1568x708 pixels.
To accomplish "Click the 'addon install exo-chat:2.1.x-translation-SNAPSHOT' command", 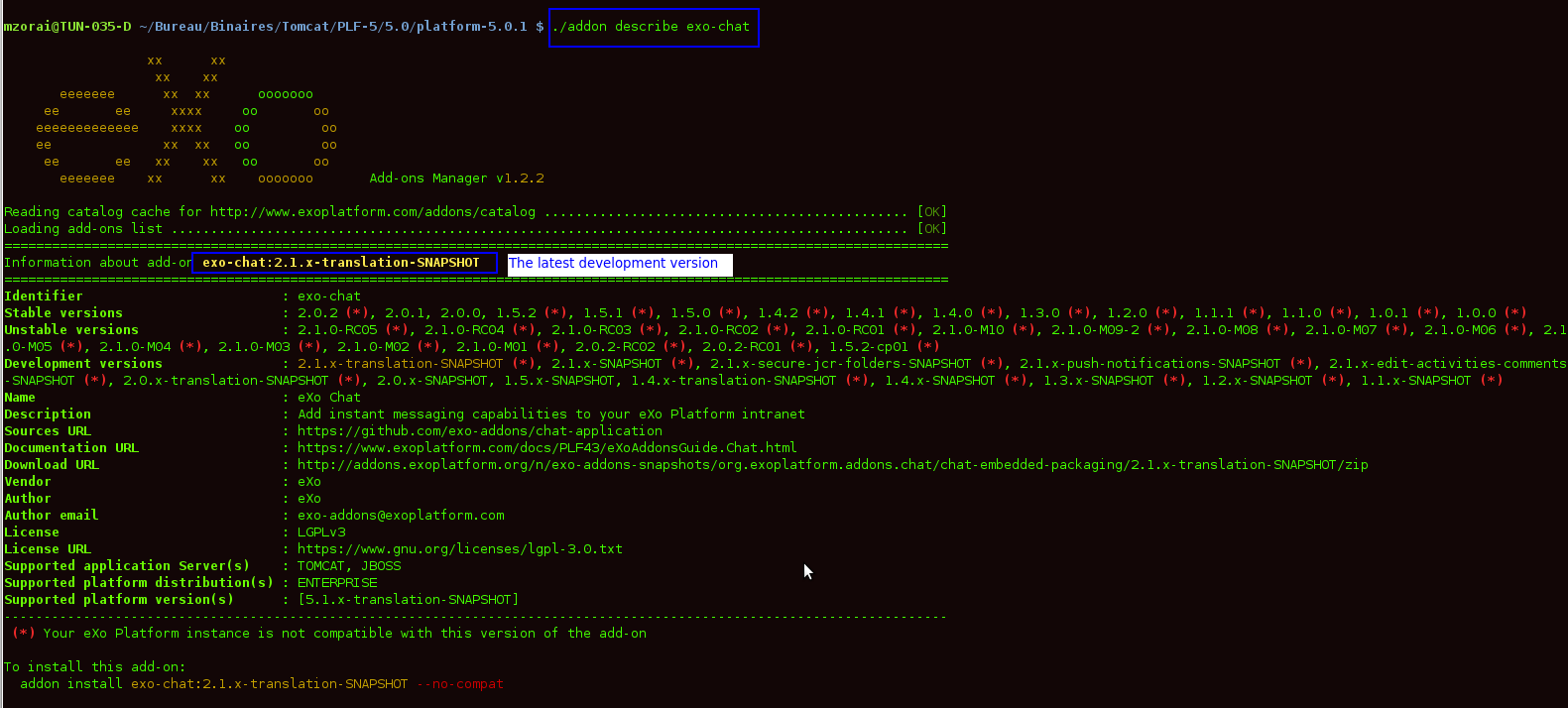I will 214,684.
